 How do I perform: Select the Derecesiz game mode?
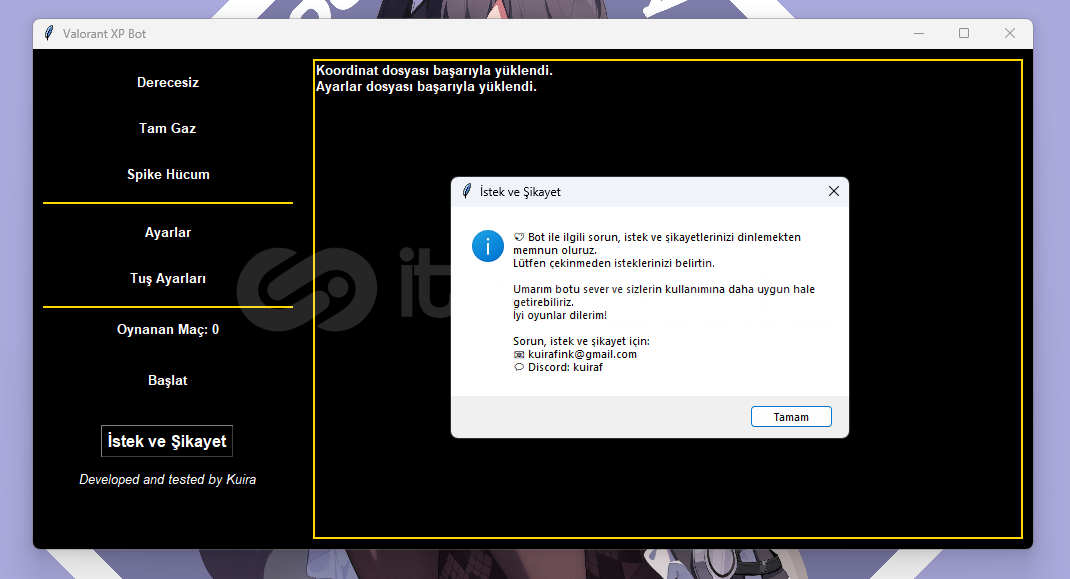tap(168, 83)
